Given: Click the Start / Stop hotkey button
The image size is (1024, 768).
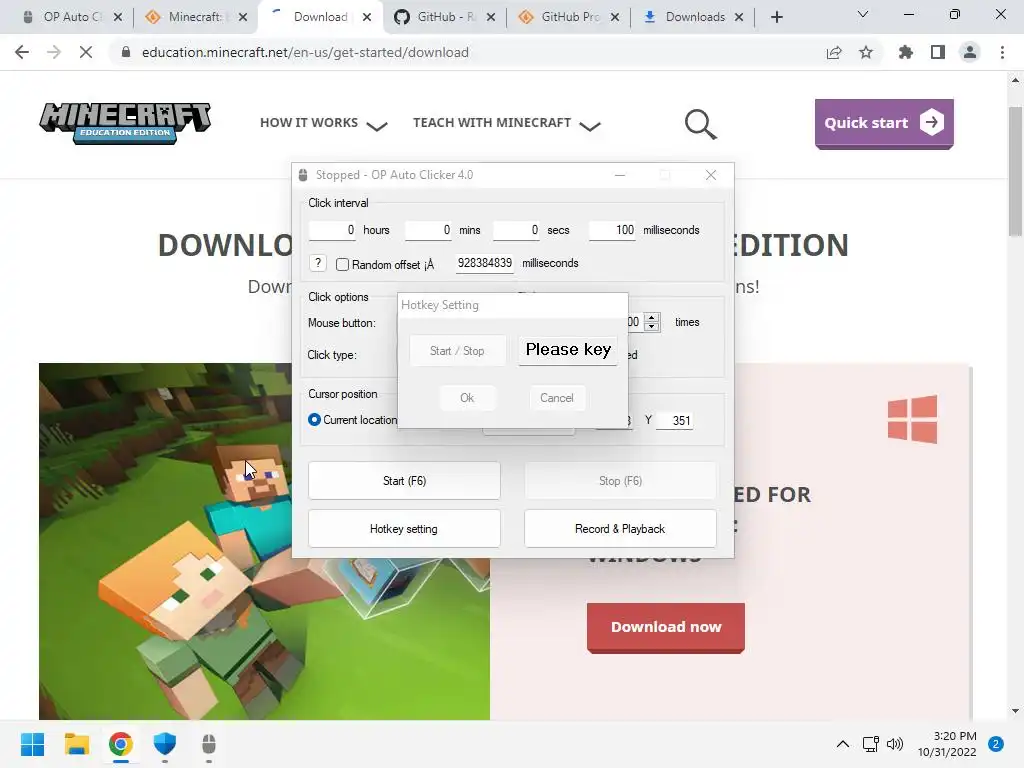Looking at the screenshot, I should coord(457,351).
